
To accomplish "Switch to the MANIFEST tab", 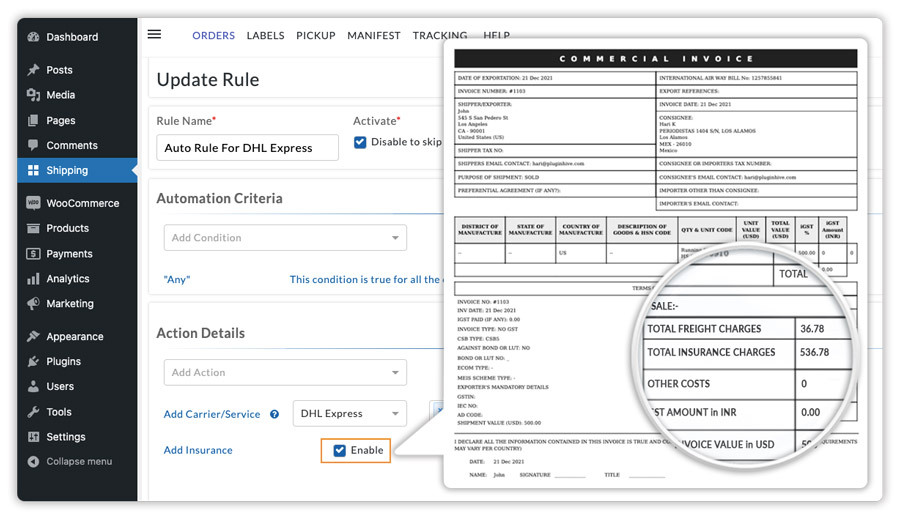I will pos(374,36).
